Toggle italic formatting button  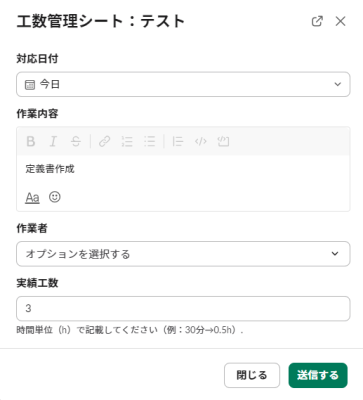pyautogui.click(x=53, y=141)
